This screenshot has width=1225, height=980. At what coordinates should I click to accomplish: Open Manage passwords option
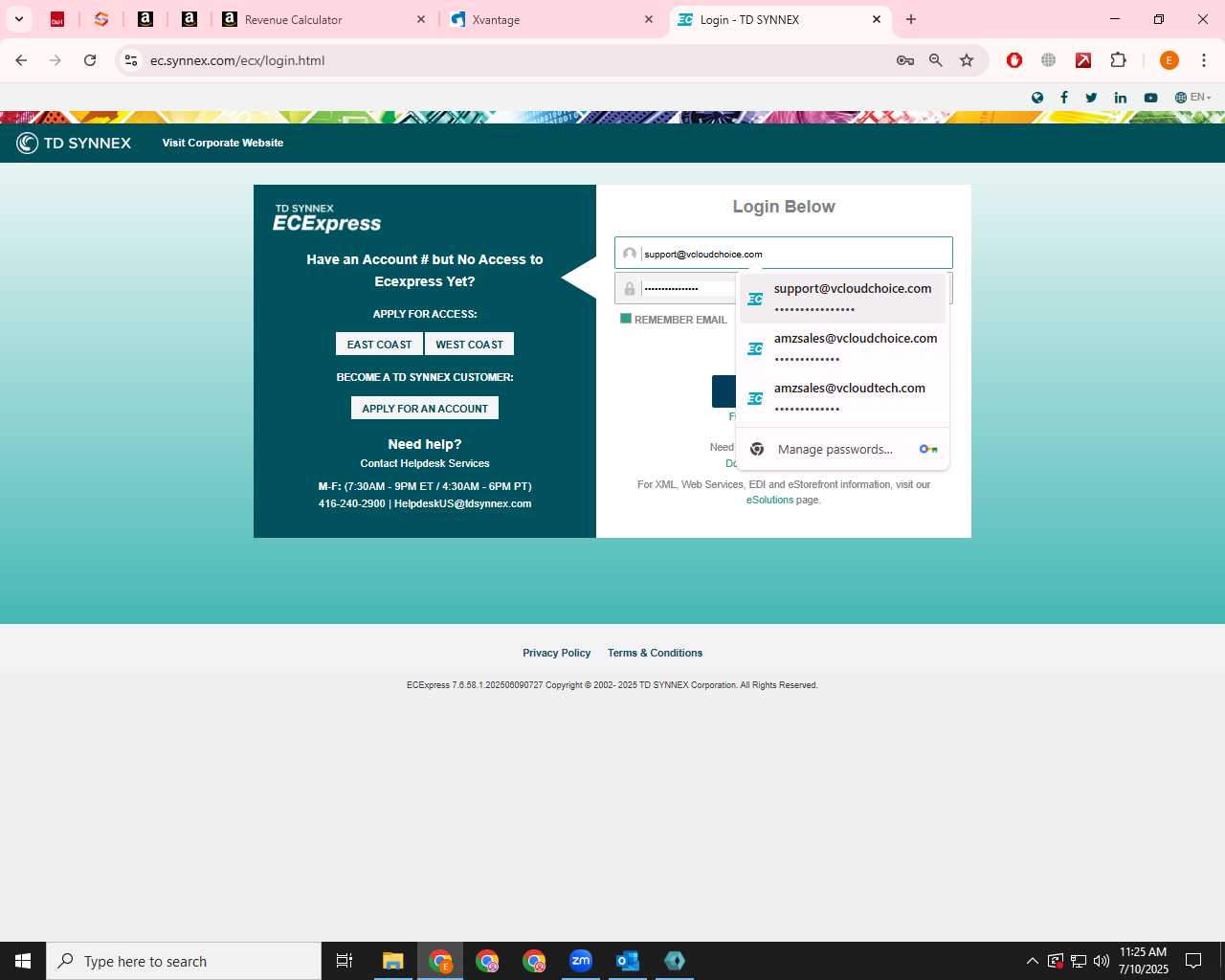tap(842, 449)
